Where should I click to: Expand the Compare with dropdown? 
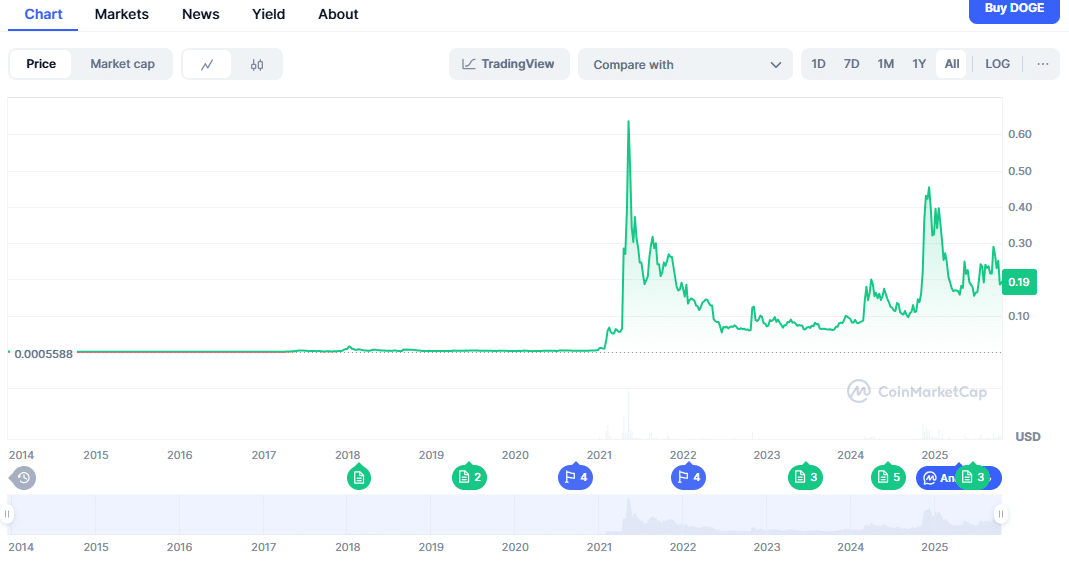pyautogui.click(x=686, y=65)
